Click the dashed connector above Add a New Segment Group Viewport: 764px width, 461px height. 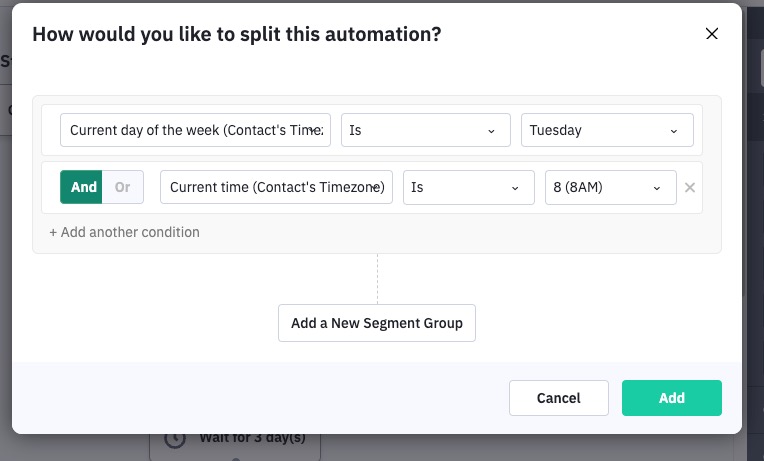click(x=377, y=278)
